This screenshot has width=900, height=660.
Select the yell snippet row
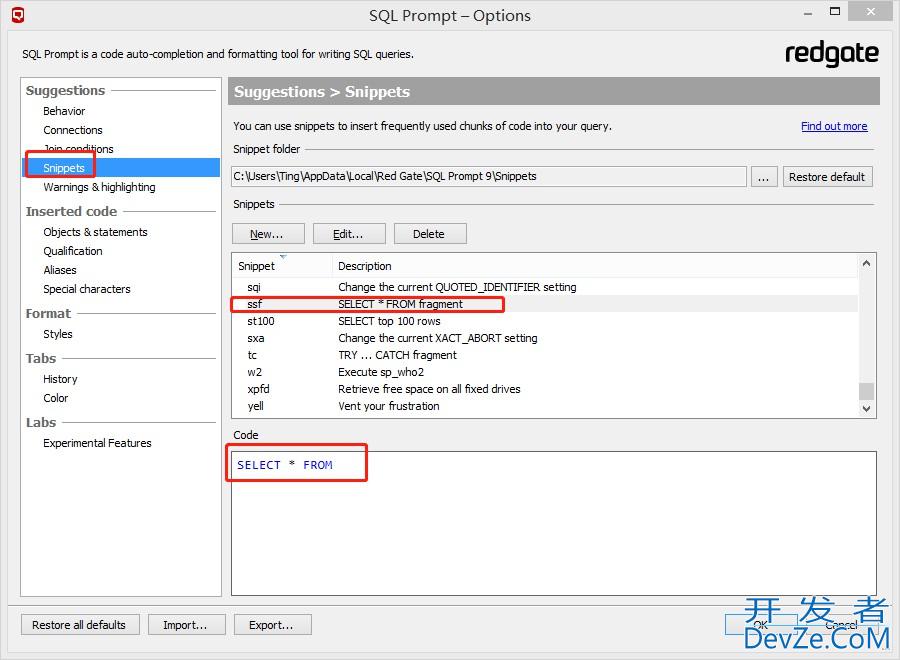click(x=545, y=406)
